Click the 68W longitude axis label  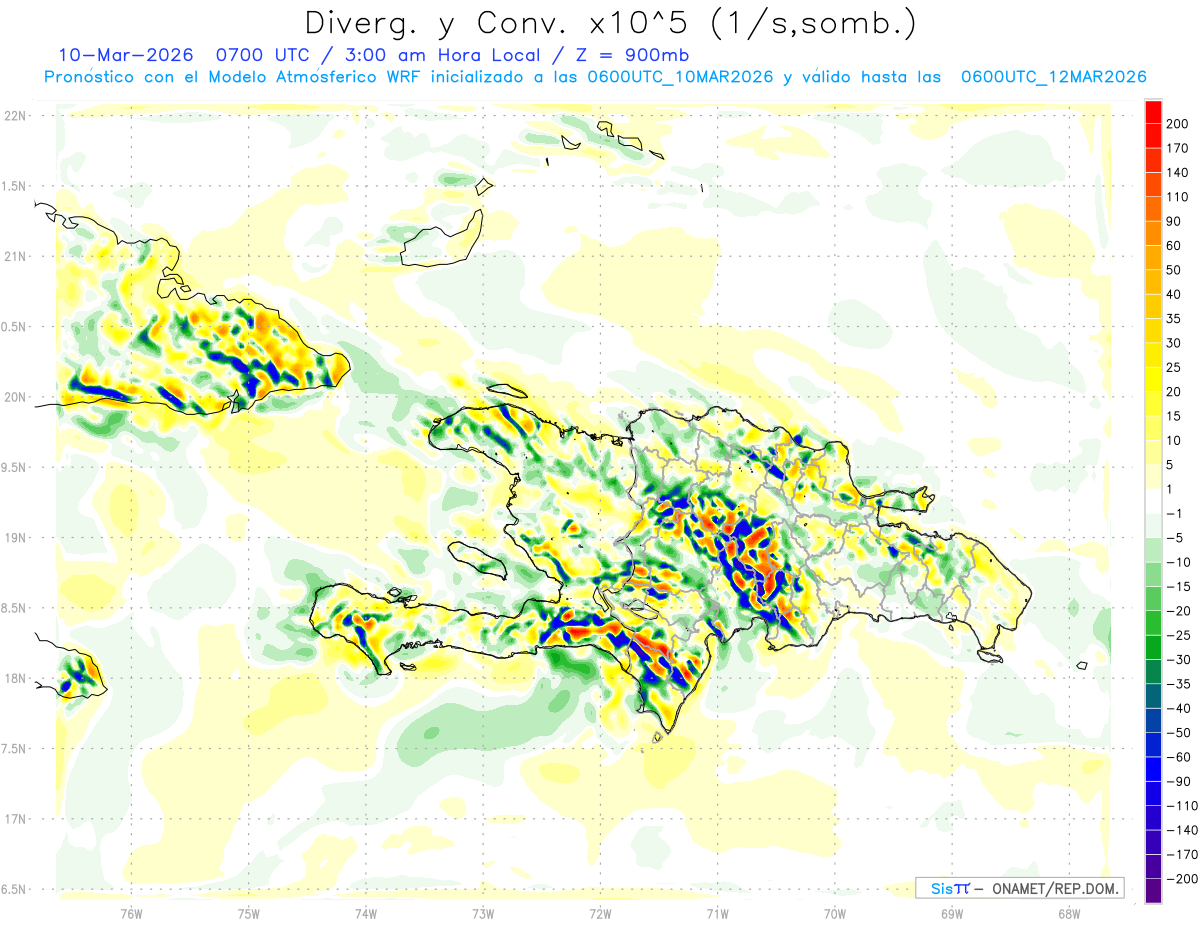pos(1068,913)
